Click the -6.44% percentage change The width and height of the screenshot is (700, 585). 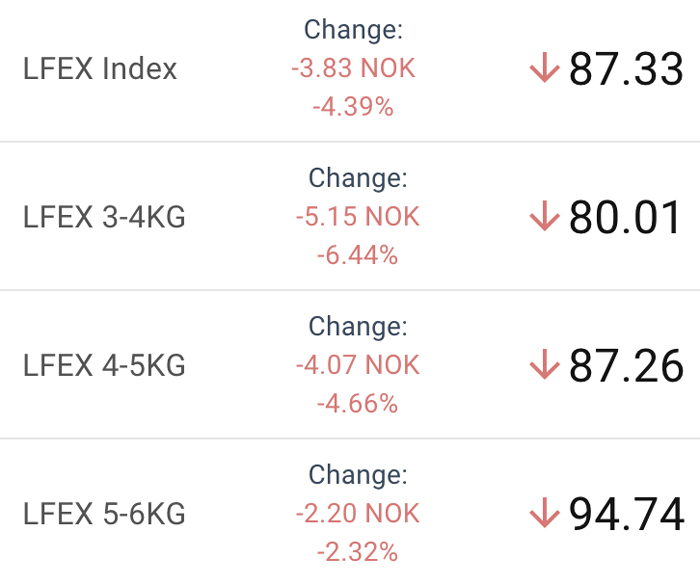pos(358,255)
